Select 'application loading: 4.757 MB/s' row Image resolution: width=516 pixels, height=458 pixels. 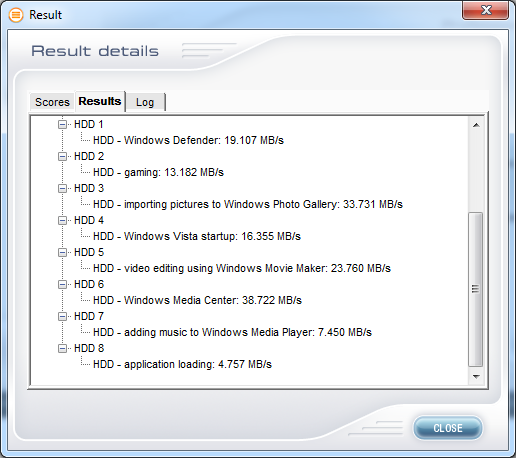click(182, 364)
